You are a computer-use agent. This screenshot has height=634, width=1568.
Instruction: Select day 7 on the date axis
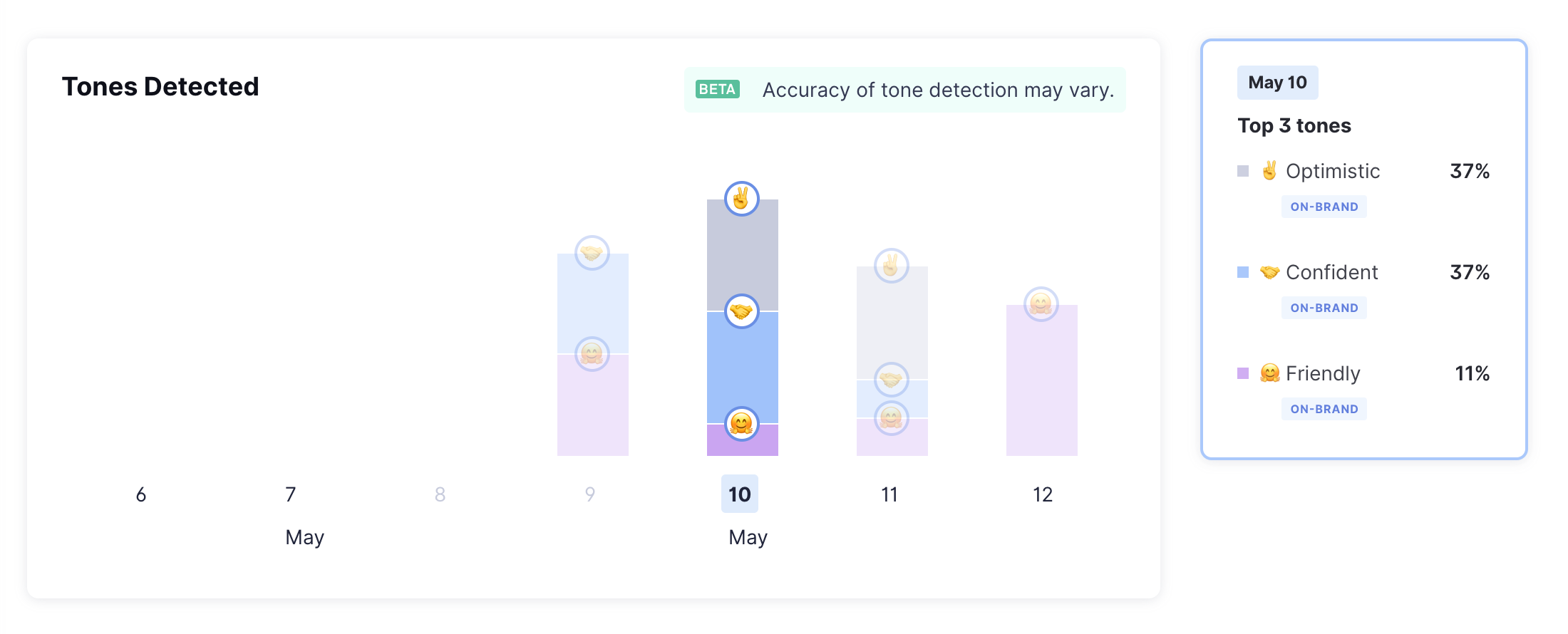[x=291, y=494]
